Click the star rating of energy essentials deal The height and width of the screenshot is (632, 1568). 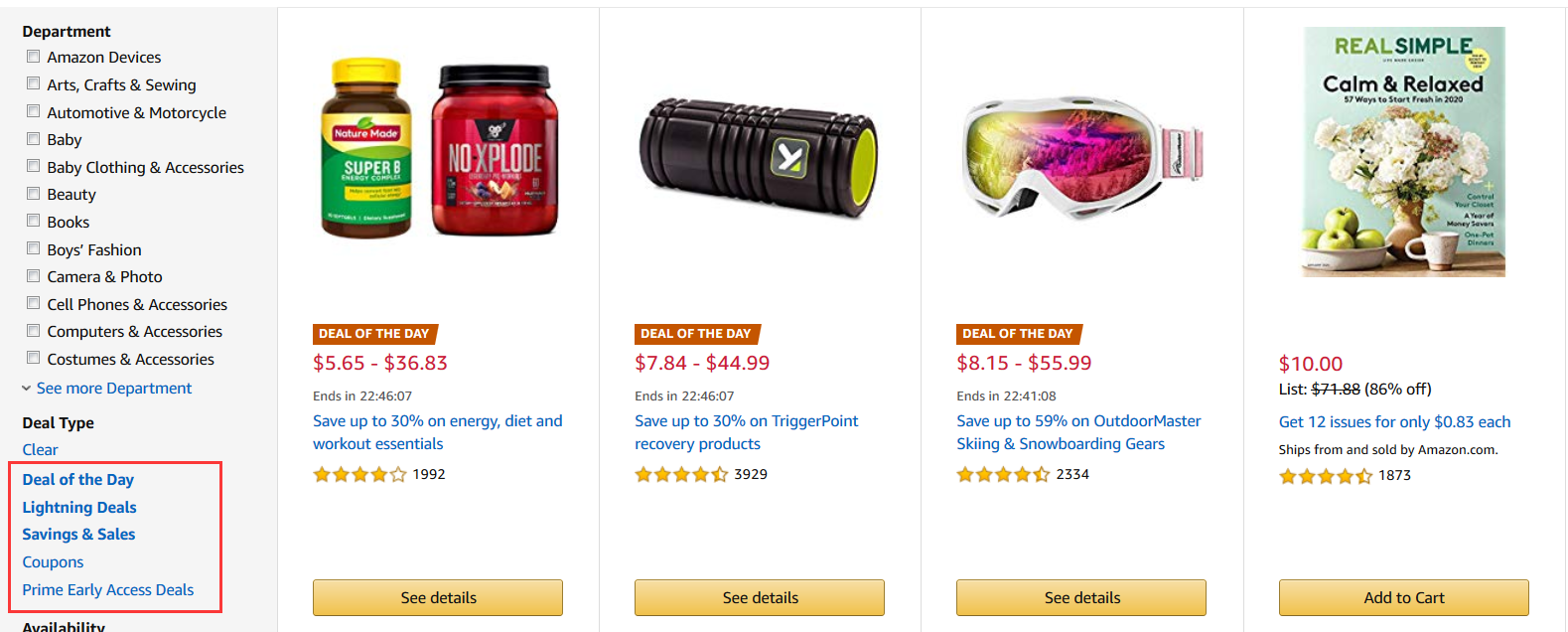(359, 475)
